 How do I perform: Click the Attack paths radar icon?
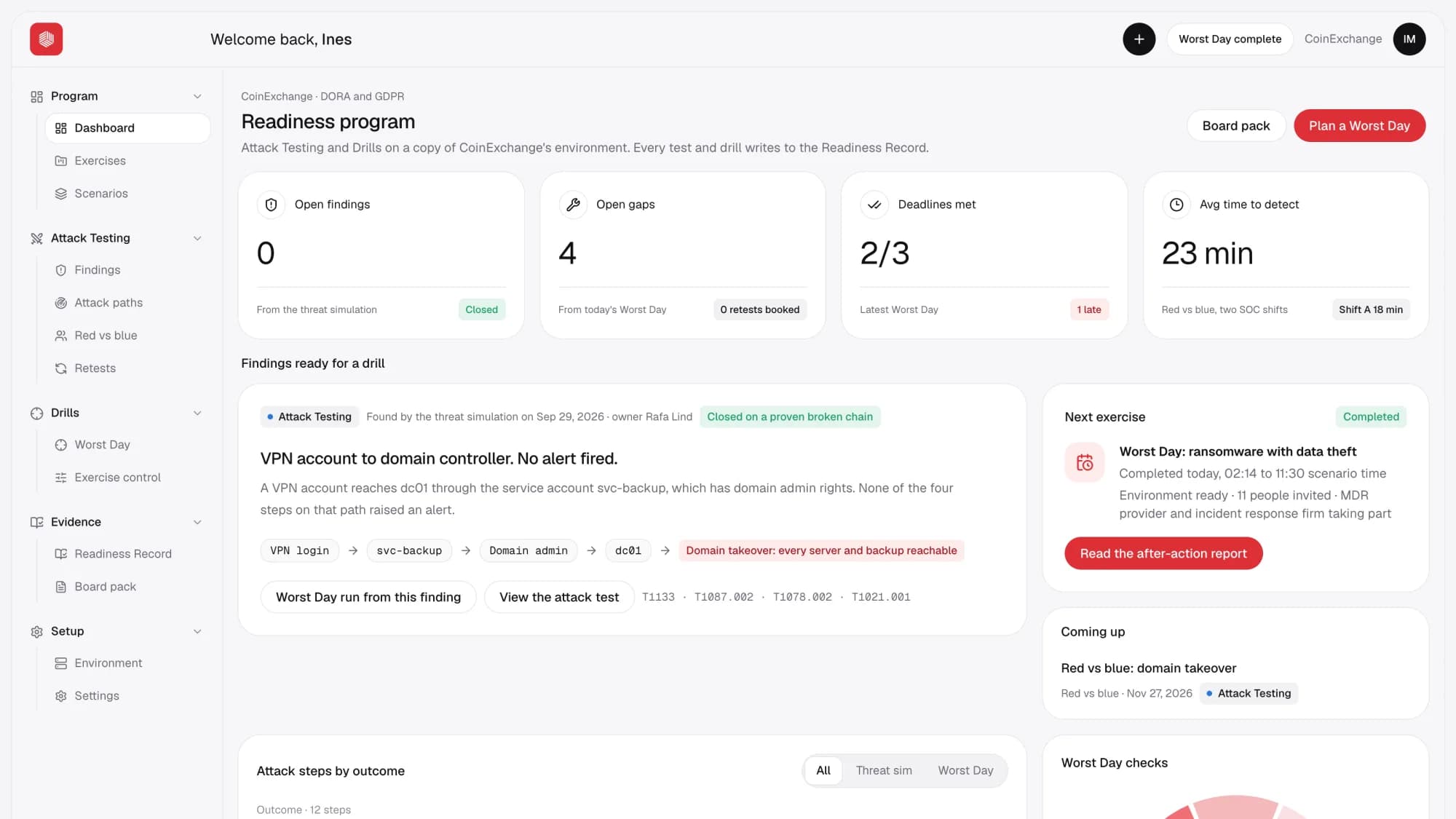click(x=61, y=303)
